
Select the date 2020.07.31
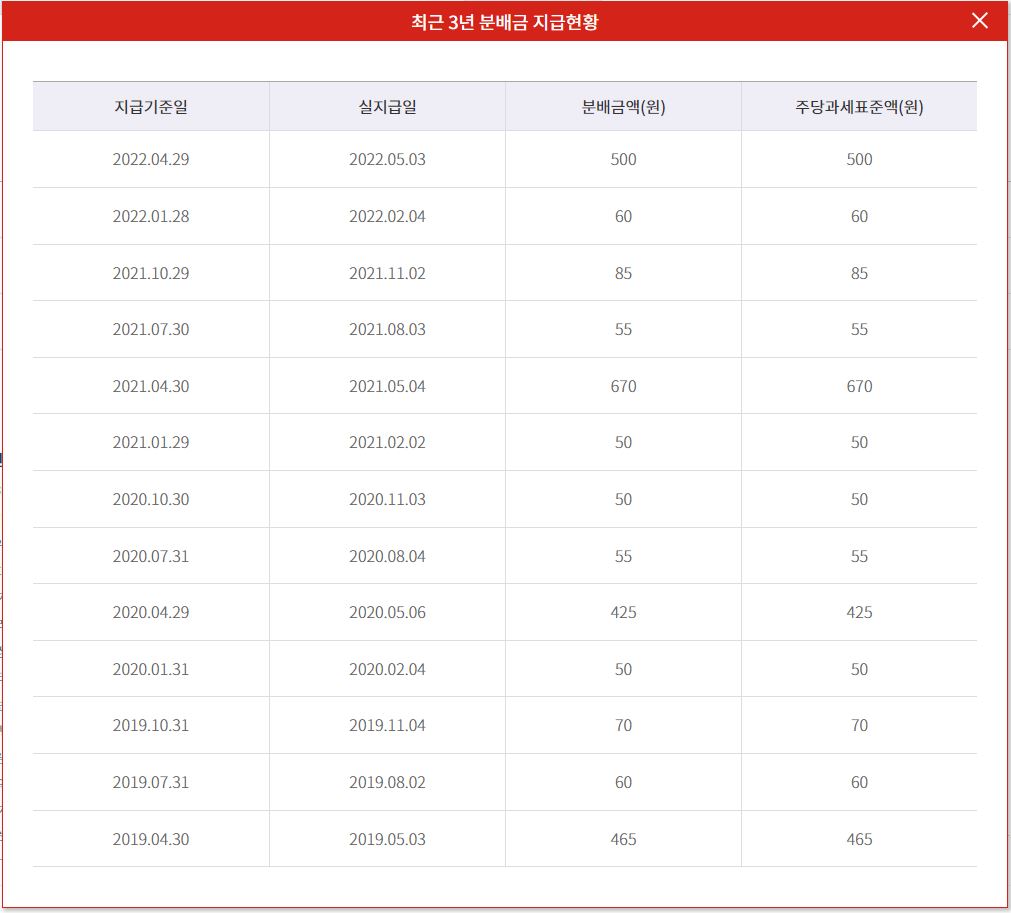151,556
